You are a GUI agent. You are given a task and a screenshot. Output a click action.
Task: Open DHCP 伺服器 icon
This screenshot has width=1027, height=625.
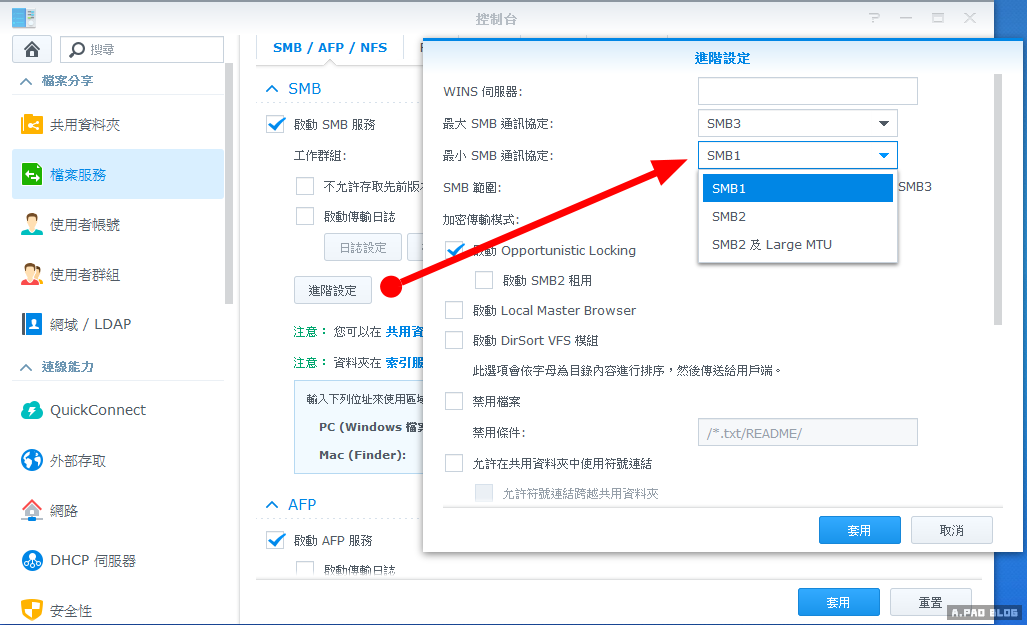click(32, 560)
